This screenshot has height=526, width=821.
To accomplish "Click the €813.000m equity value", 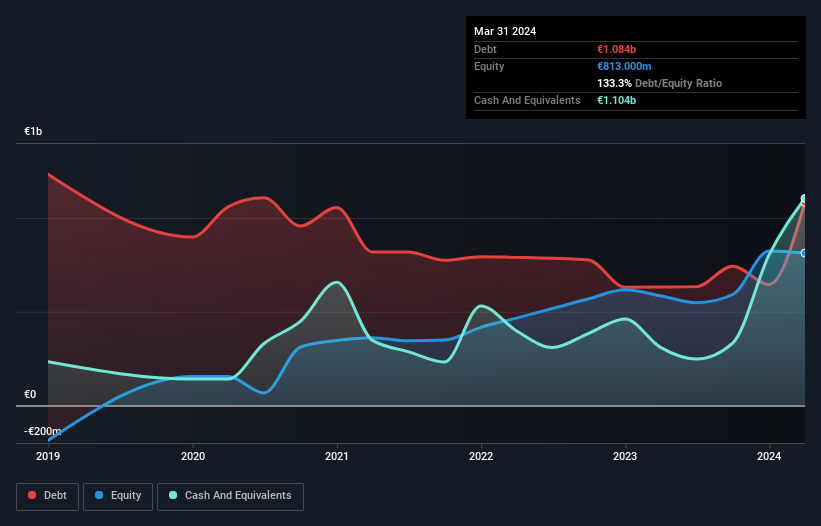I will (x=624, y=66).
